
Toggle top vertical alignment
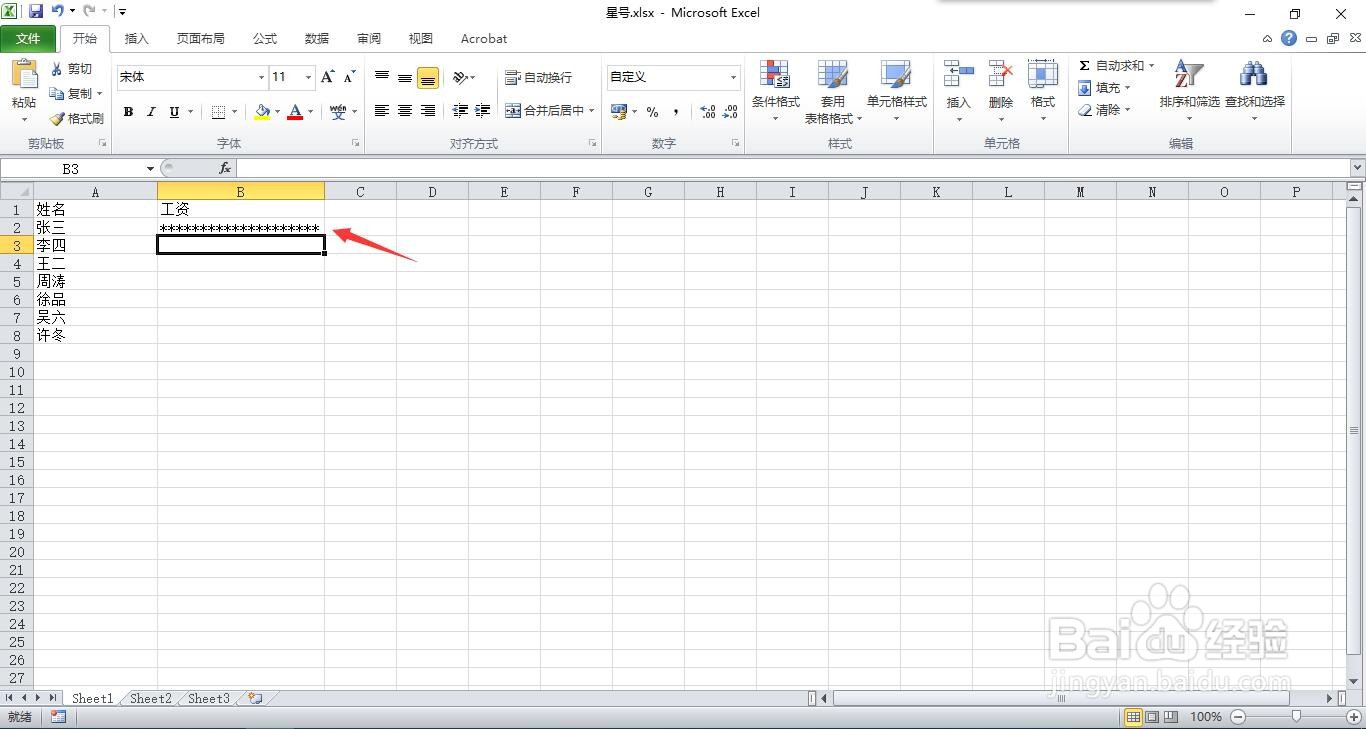tap(382, 77)
